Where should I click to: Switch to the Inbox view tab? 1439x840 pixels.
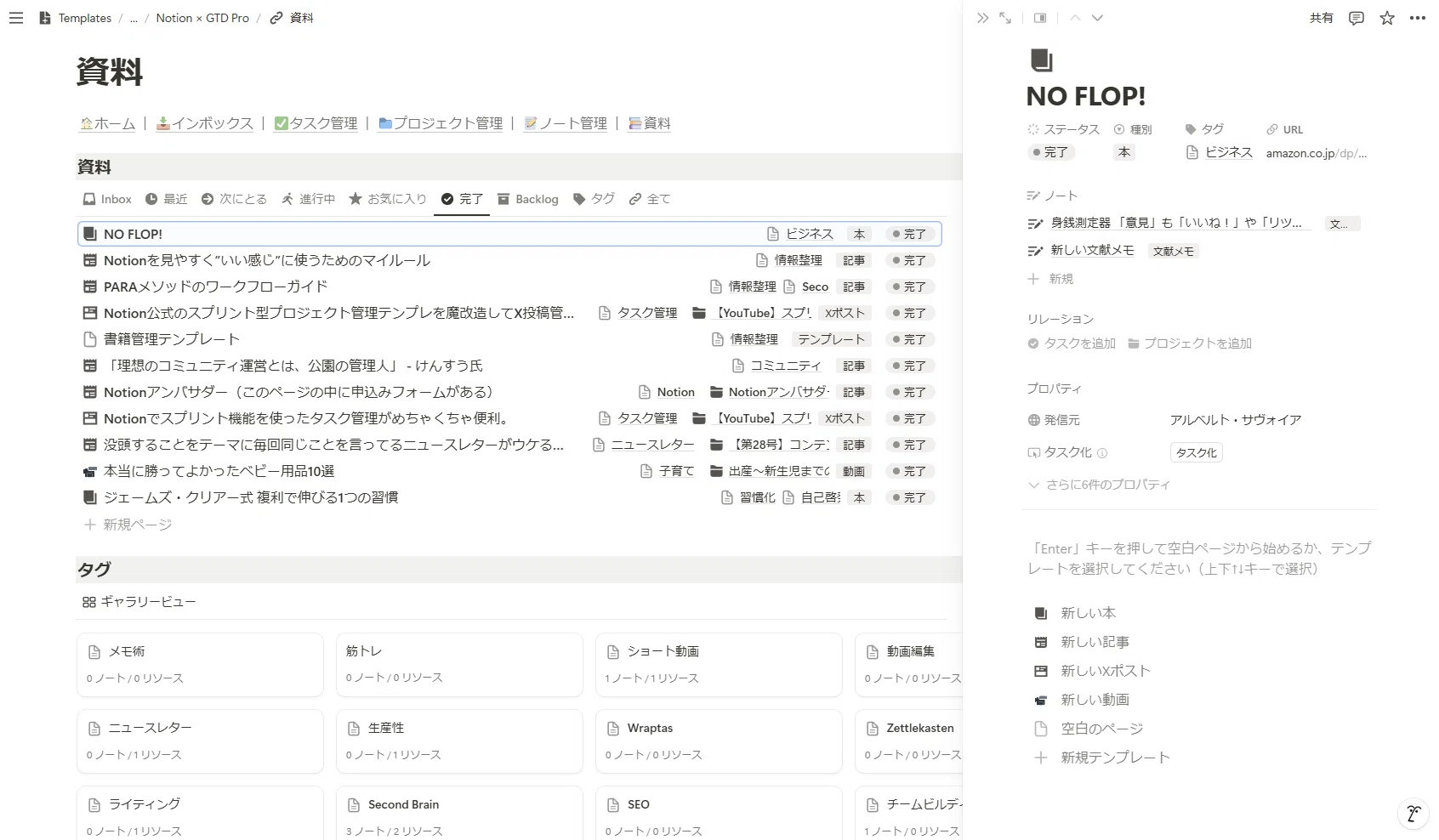[x=107, y=199]
